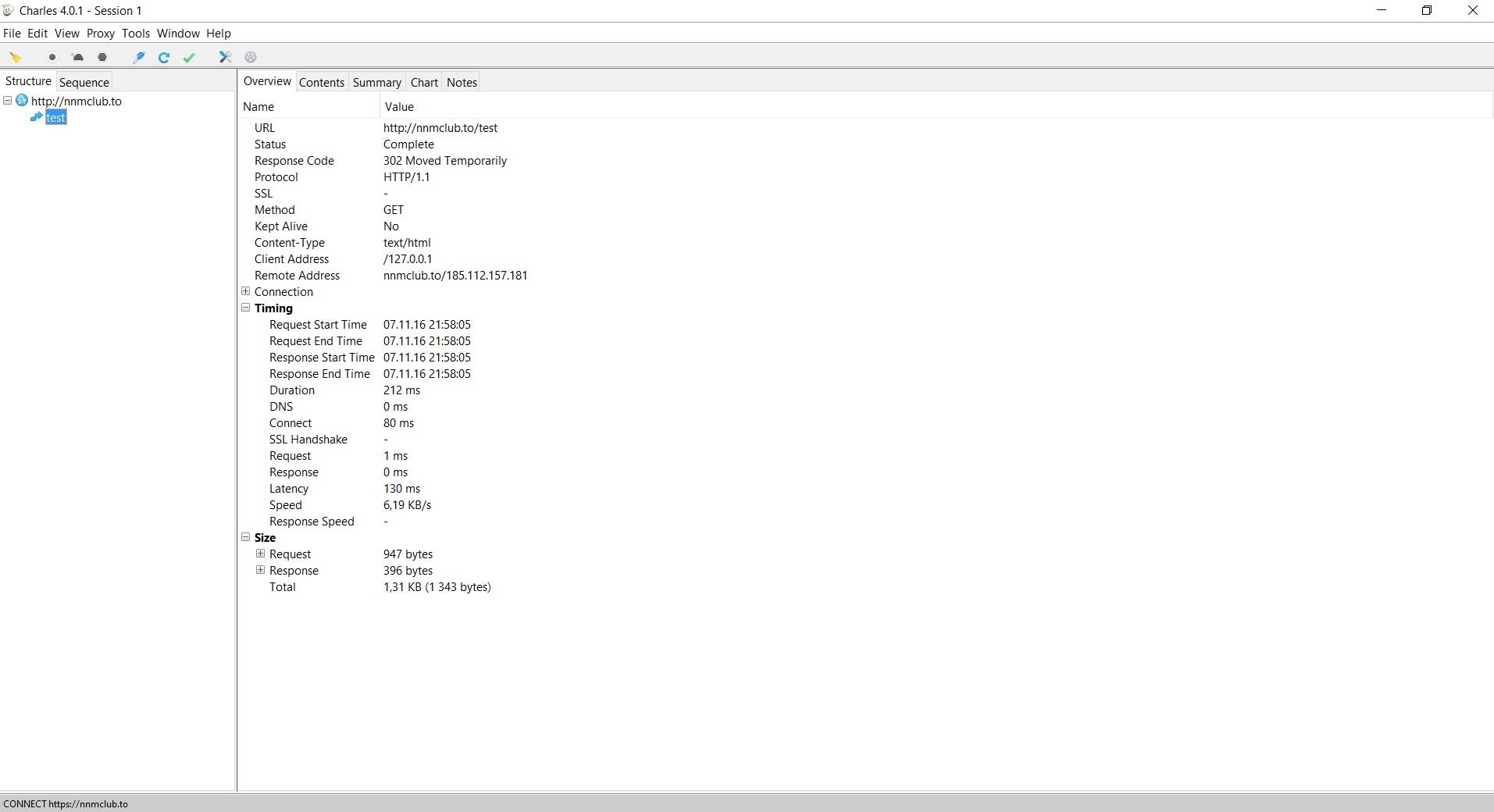Select the Total value 1,31 KB

437,586
